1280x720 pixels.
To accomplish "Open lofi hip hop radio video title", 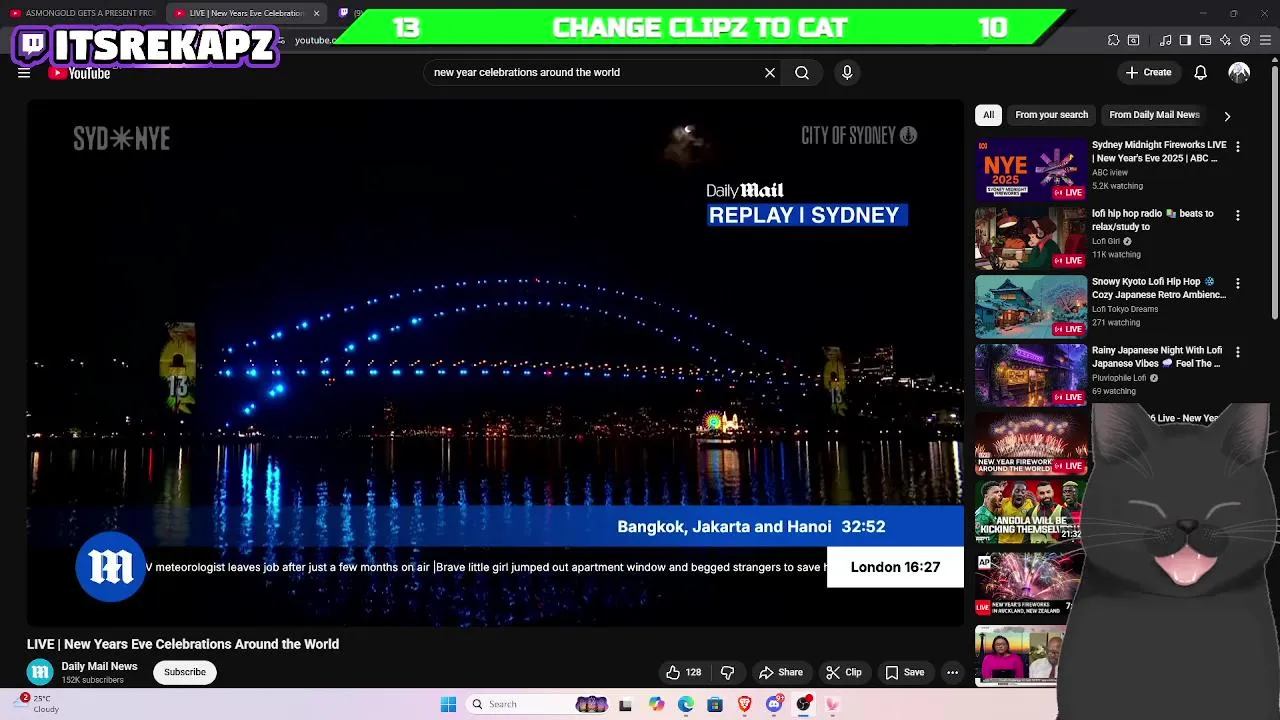I will (1152, 220).
